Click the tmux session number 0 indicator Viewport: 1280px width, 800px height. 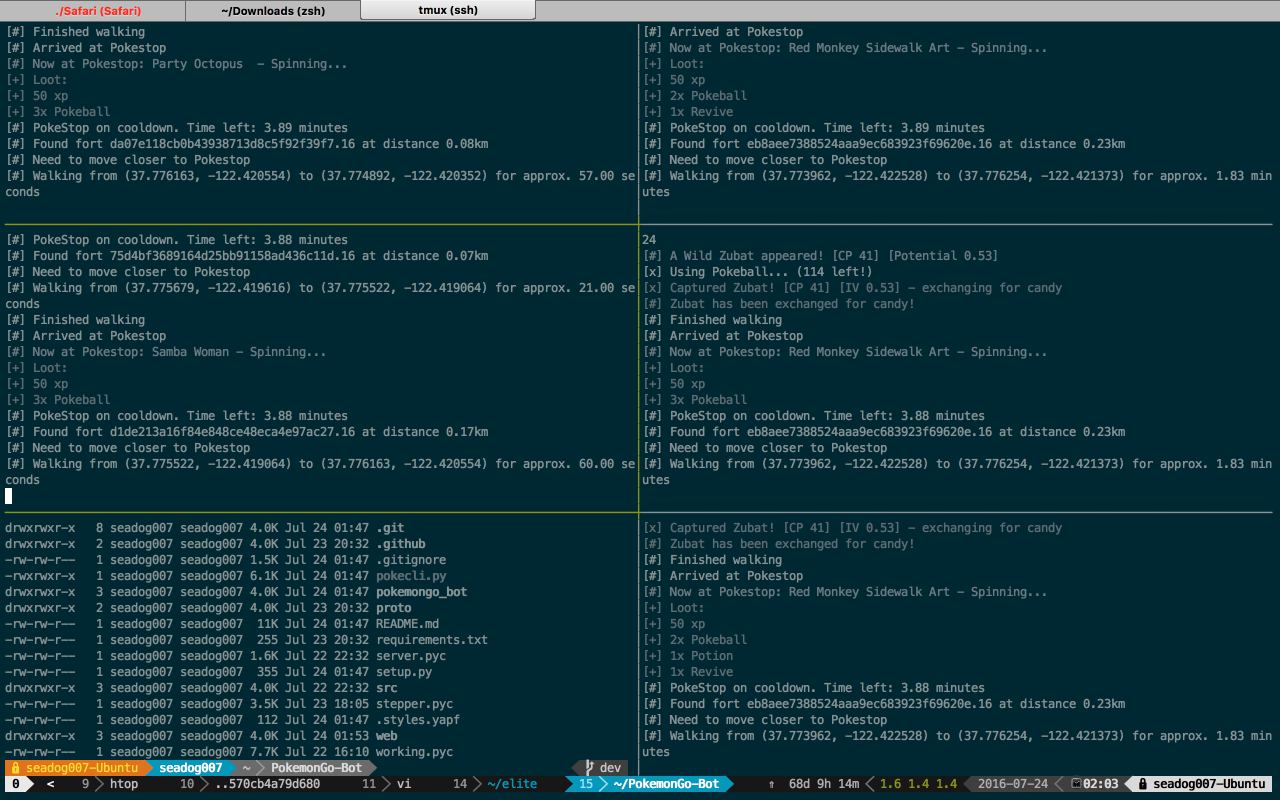pyautogui.click(x=15, y=784)
